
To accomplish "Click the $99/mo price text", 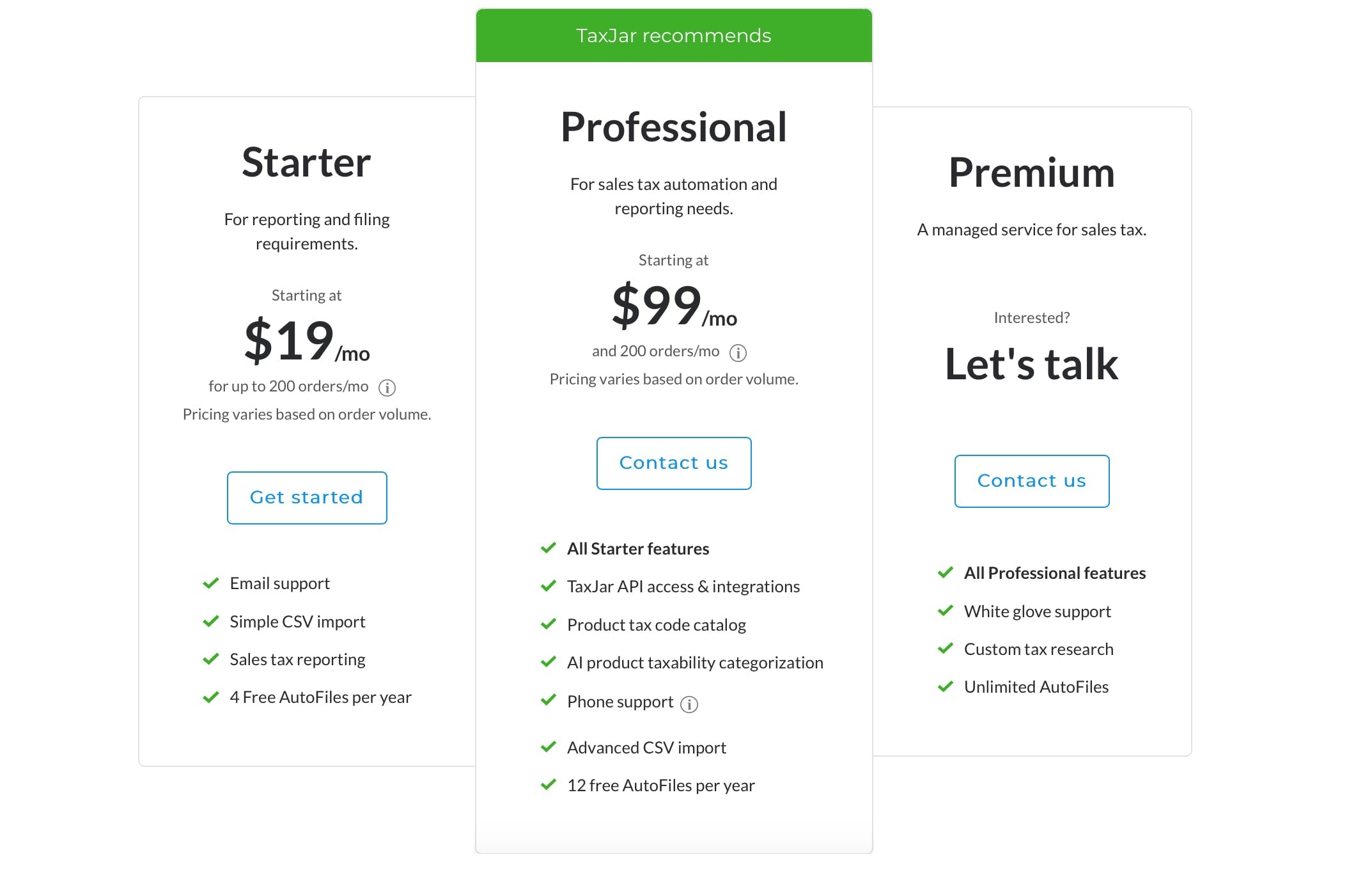I will pyautogui.click(x=674, y=306).
